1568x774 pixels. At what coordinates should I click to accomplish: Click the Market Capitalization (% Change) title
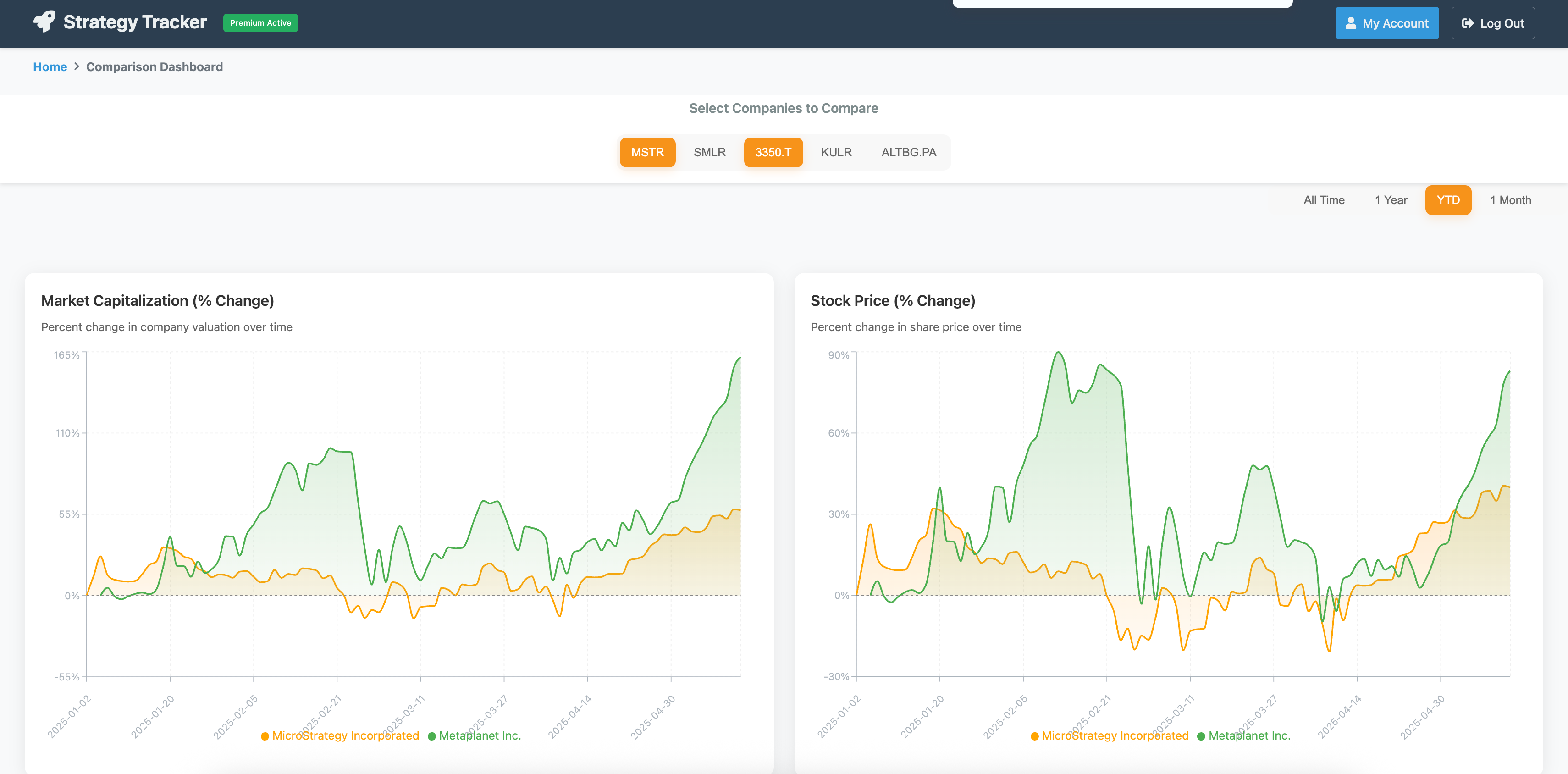158,300
